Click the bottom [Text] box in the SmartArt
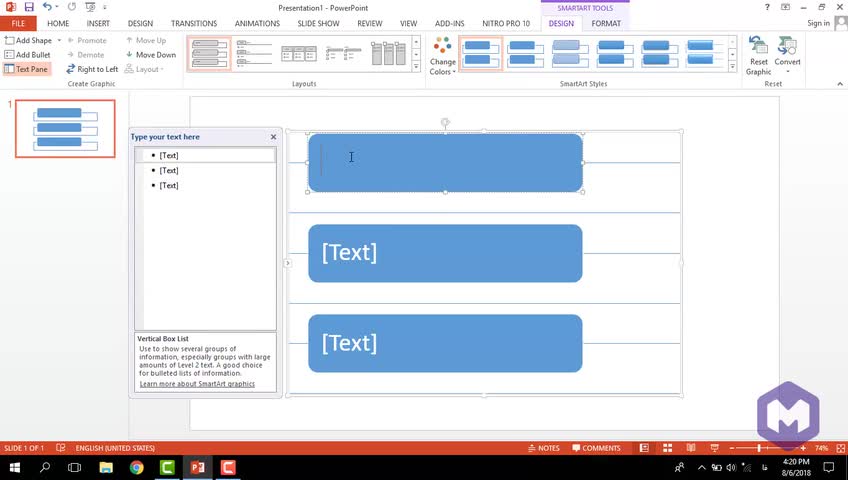The image size is (848, 480). point(445,343)
